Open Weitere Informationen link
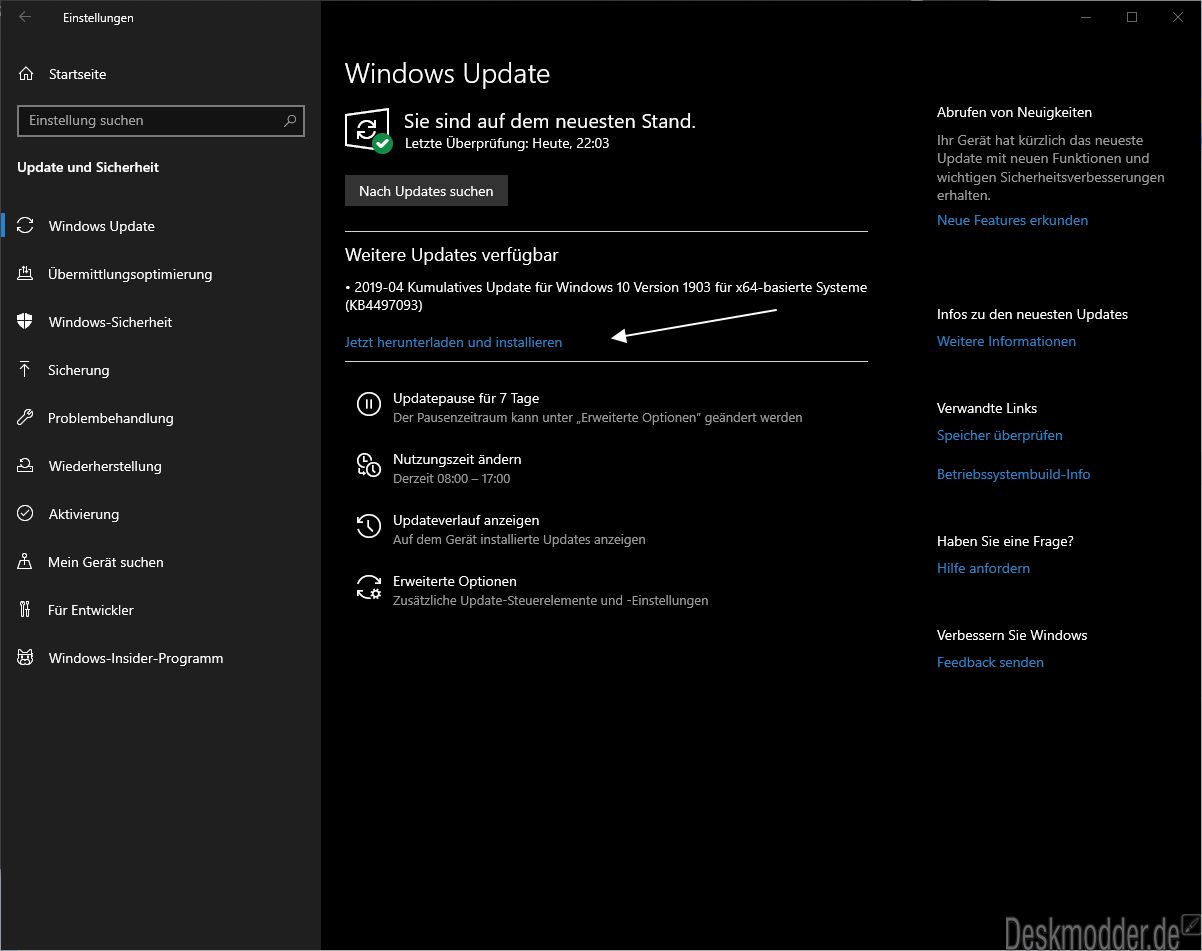The image size is (1202, 951). 1006,341
